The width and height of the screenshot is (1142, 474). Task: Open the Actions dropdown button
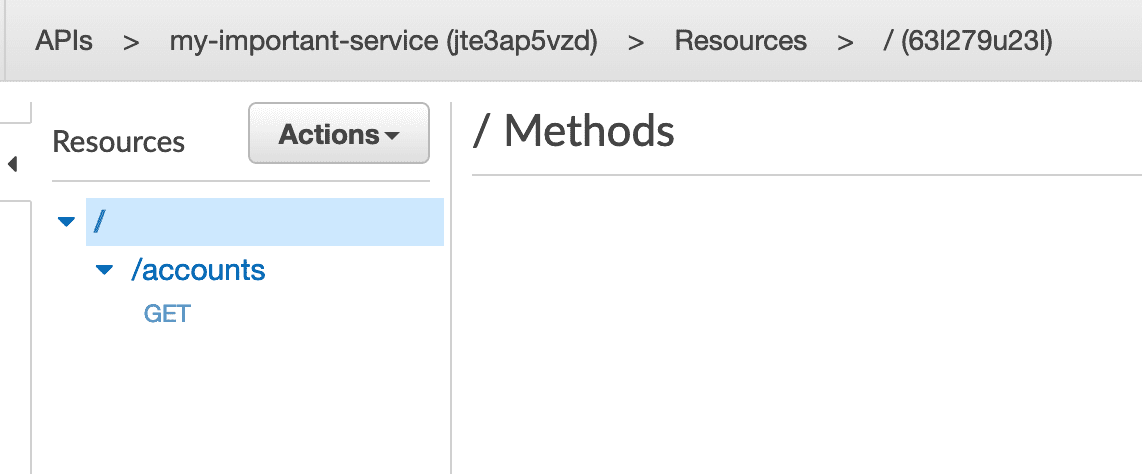click(339, 133)
